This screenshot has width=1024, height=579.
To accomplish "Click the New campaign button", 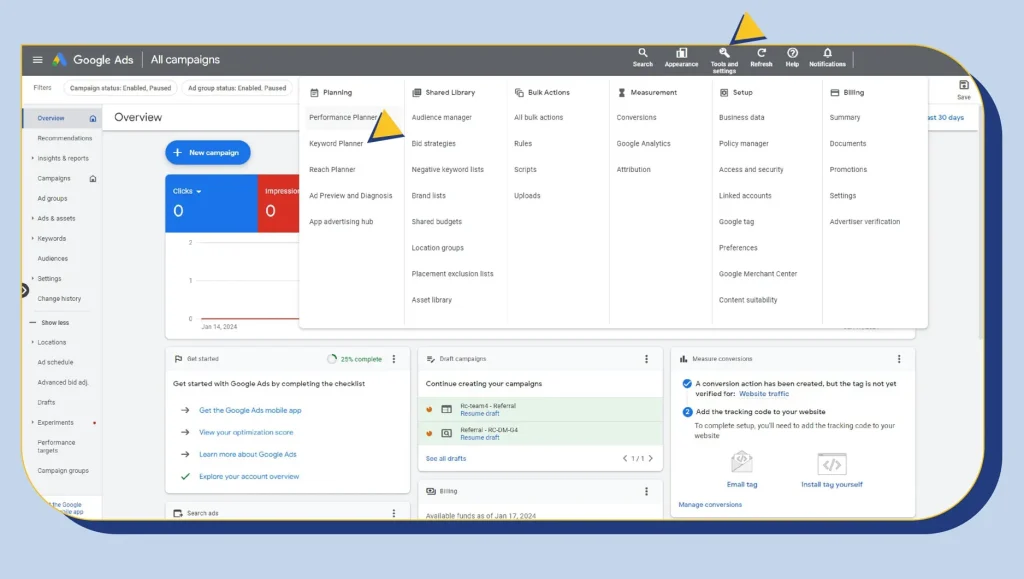I will [x=208, y=153].
